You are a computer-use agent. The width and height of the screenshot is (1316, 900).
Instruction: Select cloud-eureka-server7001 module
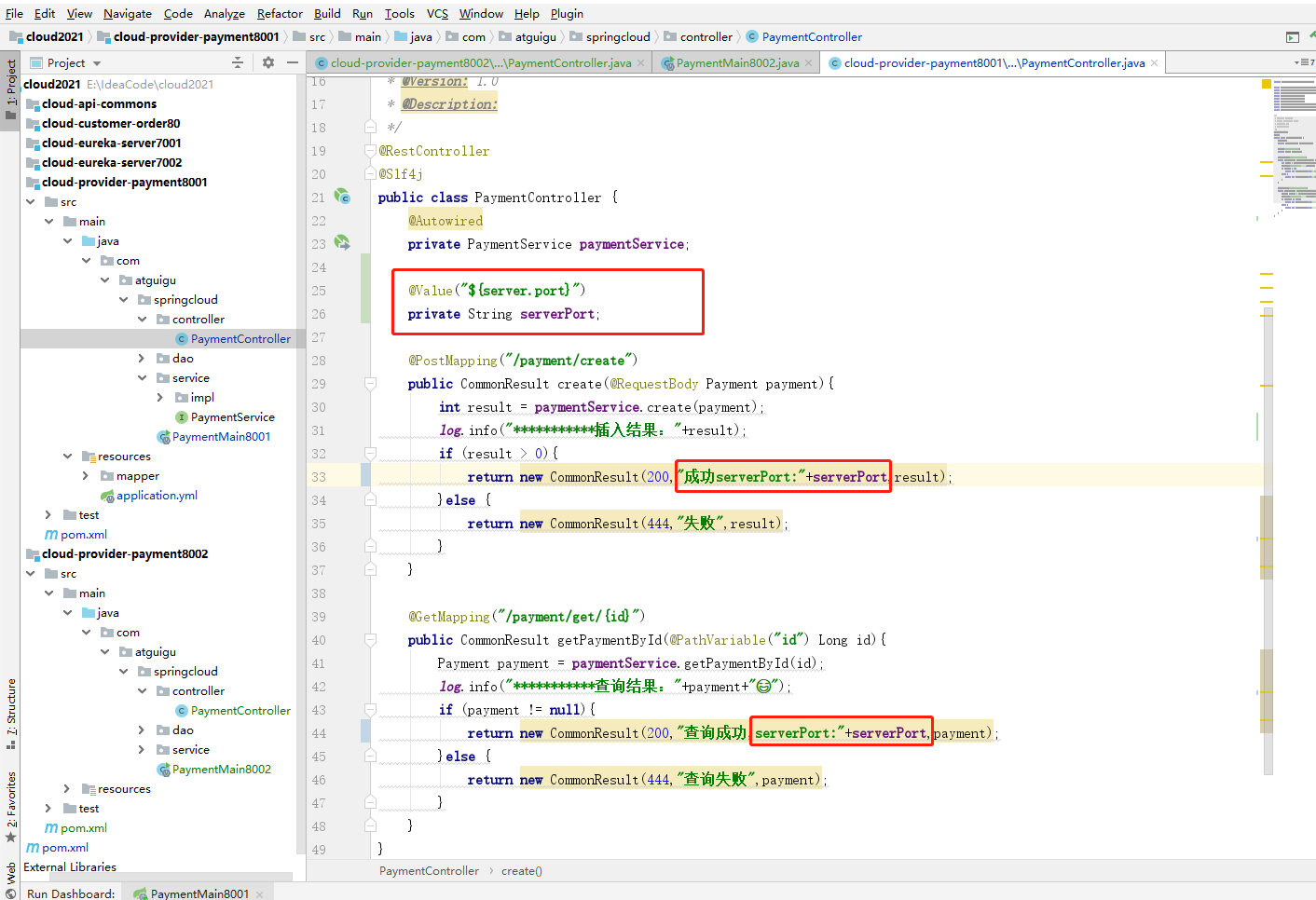tap(112, 143)
